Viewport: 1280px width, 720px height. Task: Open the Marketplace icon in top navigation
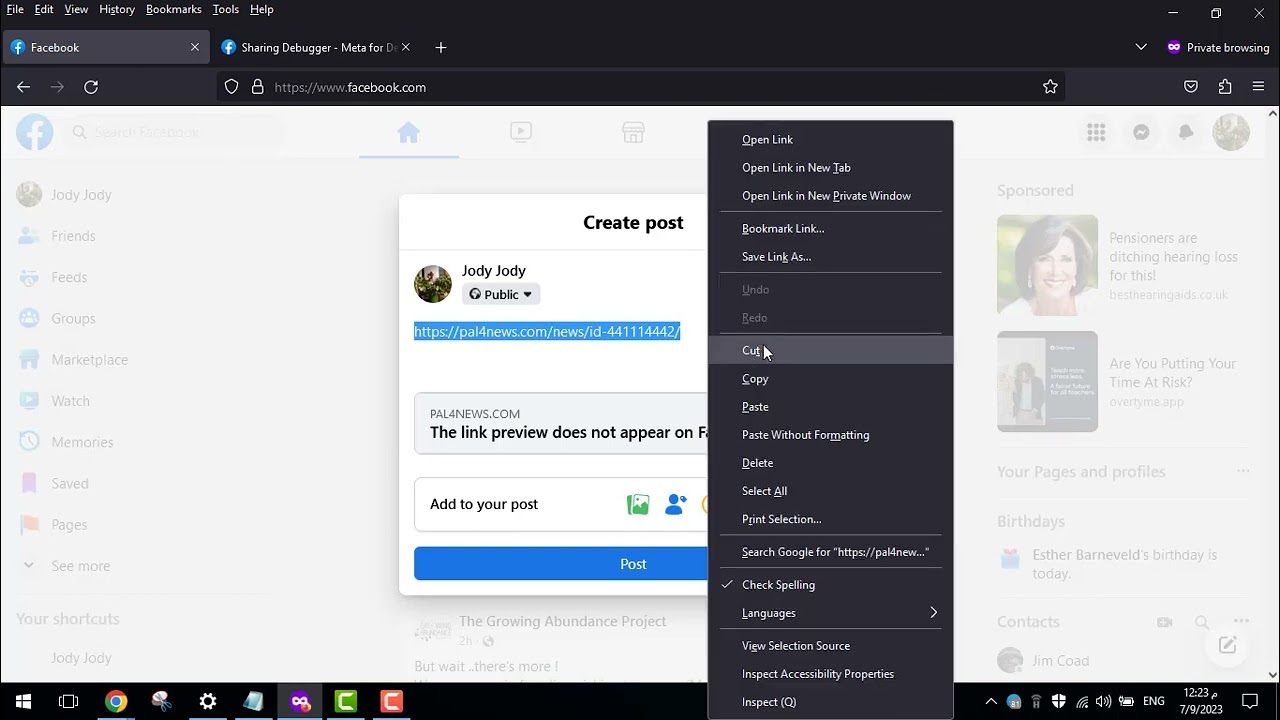[x=633, y=132]
